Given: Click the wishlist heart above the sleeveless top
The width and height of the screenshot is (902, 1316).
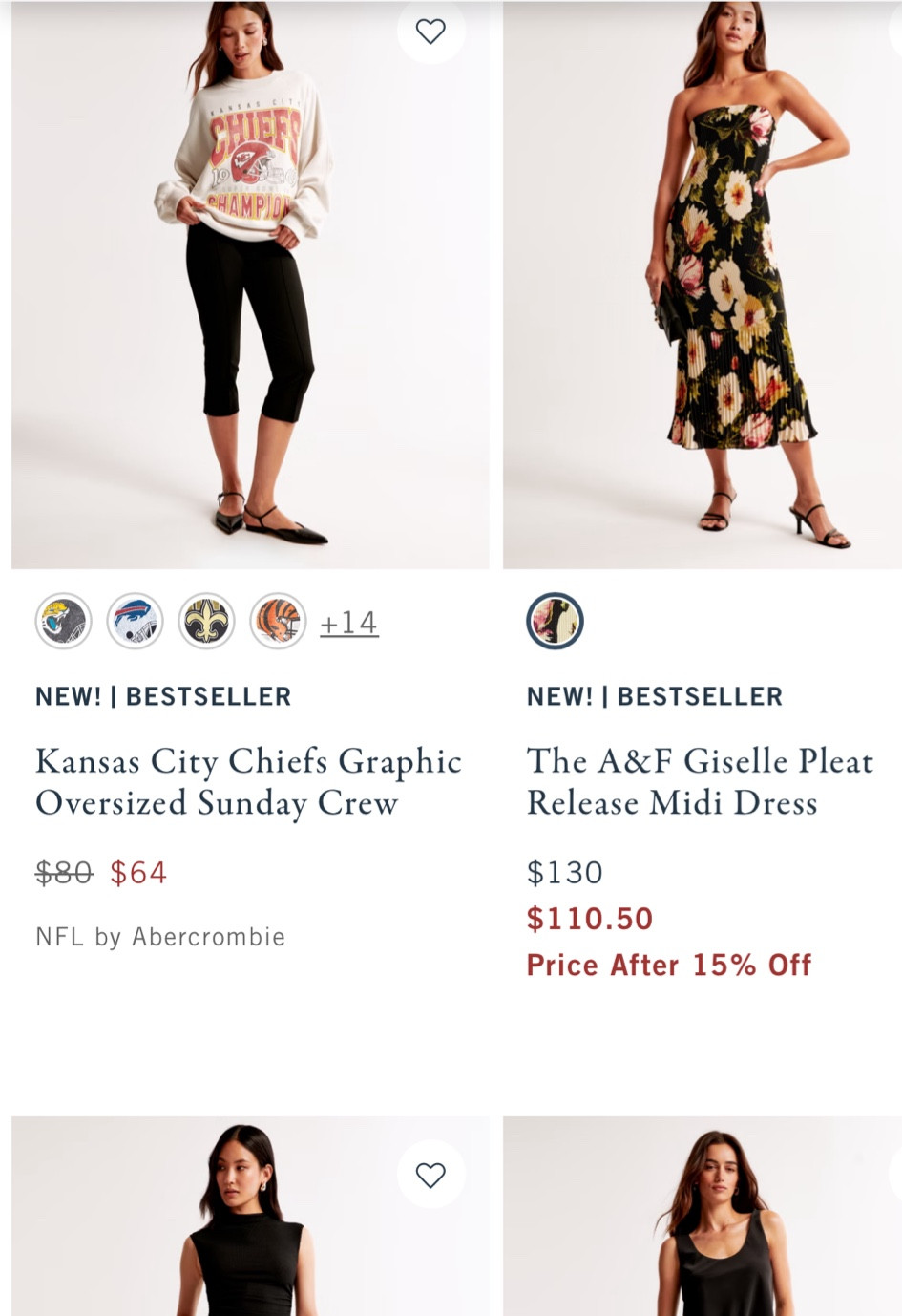Looking at the screenshot, I should (x=430, y=1174).
